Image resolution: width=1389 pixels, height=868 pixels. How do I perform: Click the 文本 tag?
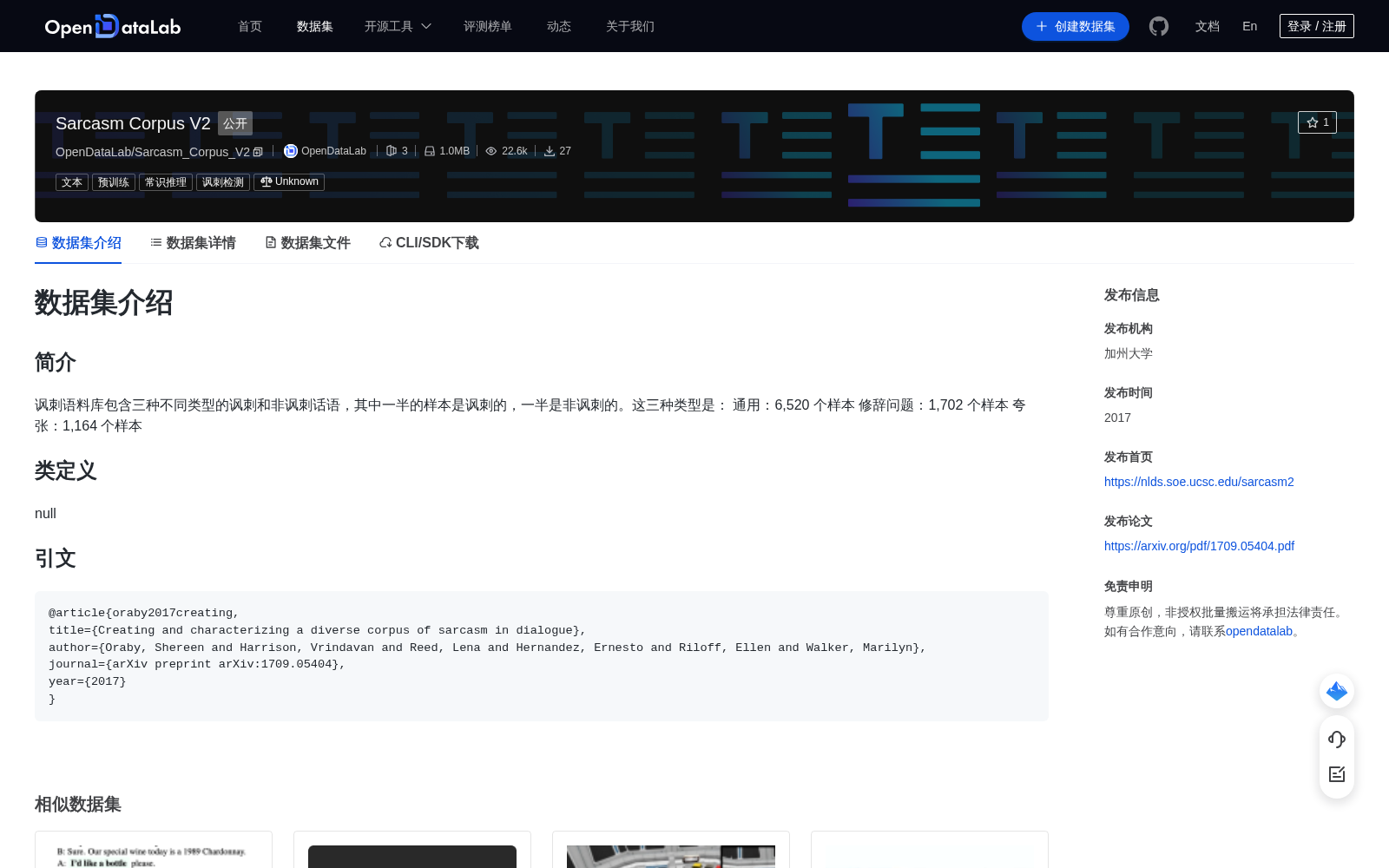point(72,182)
